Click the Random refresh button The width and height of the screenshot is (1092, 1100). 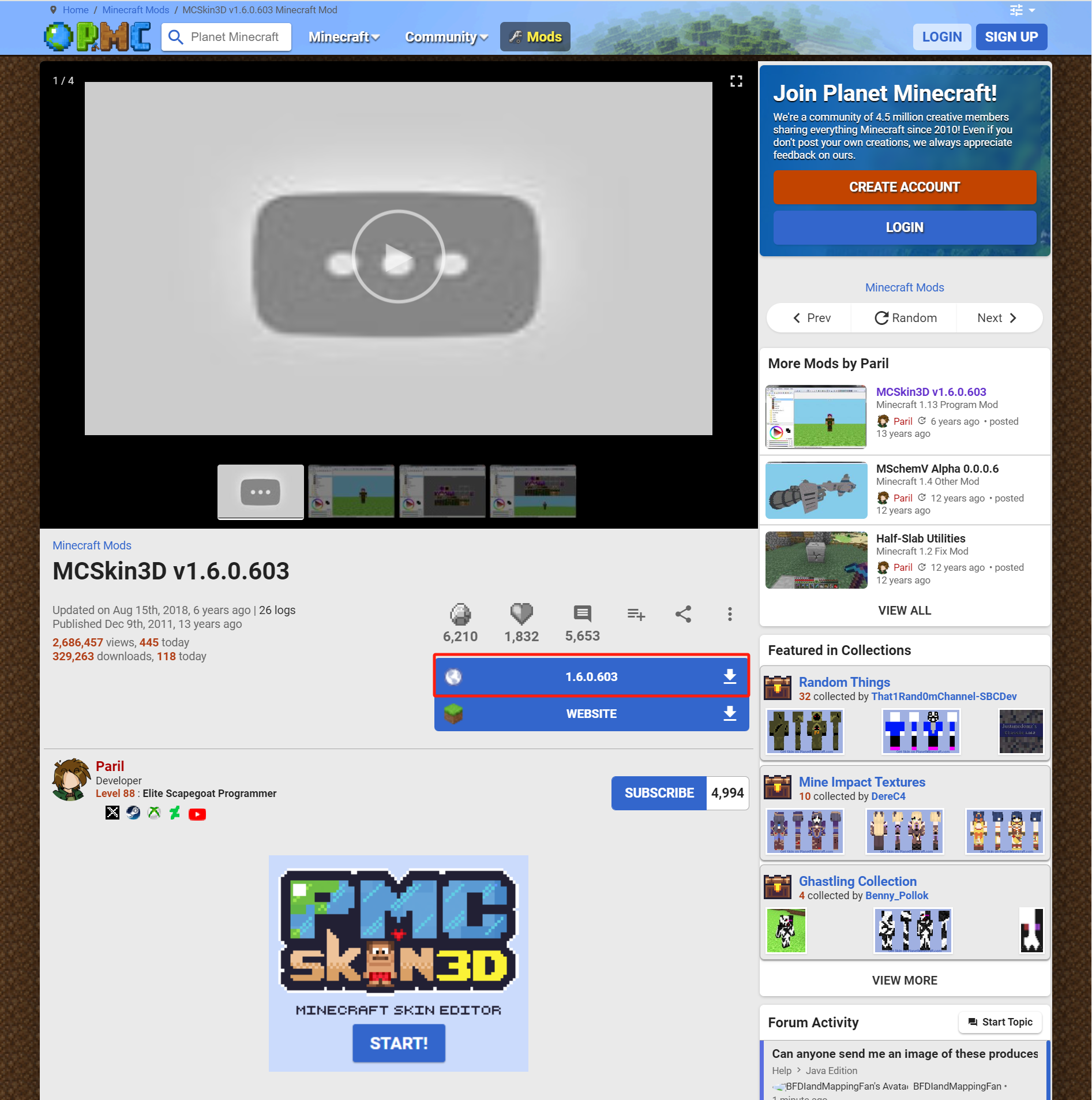906,318
